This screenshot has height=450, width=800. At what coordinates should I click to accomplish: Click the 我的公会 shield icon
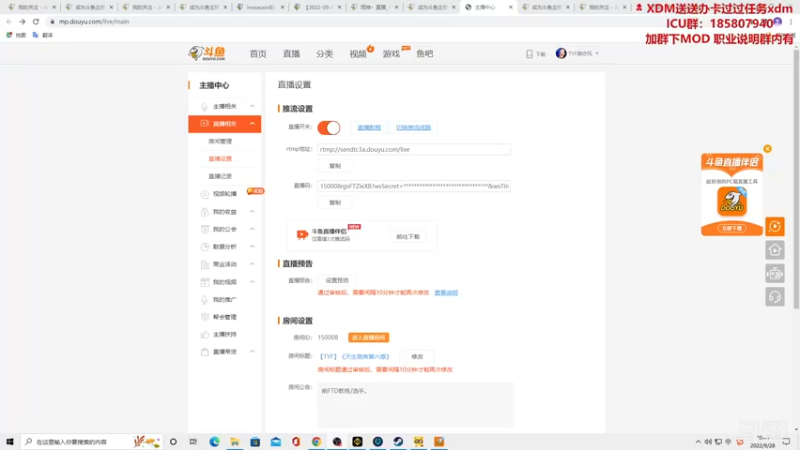(x=205, y=229)
